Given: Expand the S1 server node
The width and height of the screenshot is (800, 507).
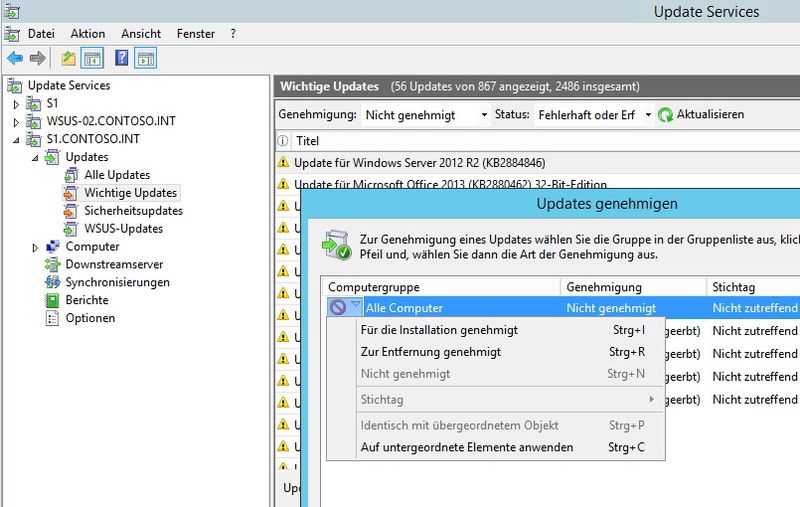Looking at the screenshot, I should point(16,104).
